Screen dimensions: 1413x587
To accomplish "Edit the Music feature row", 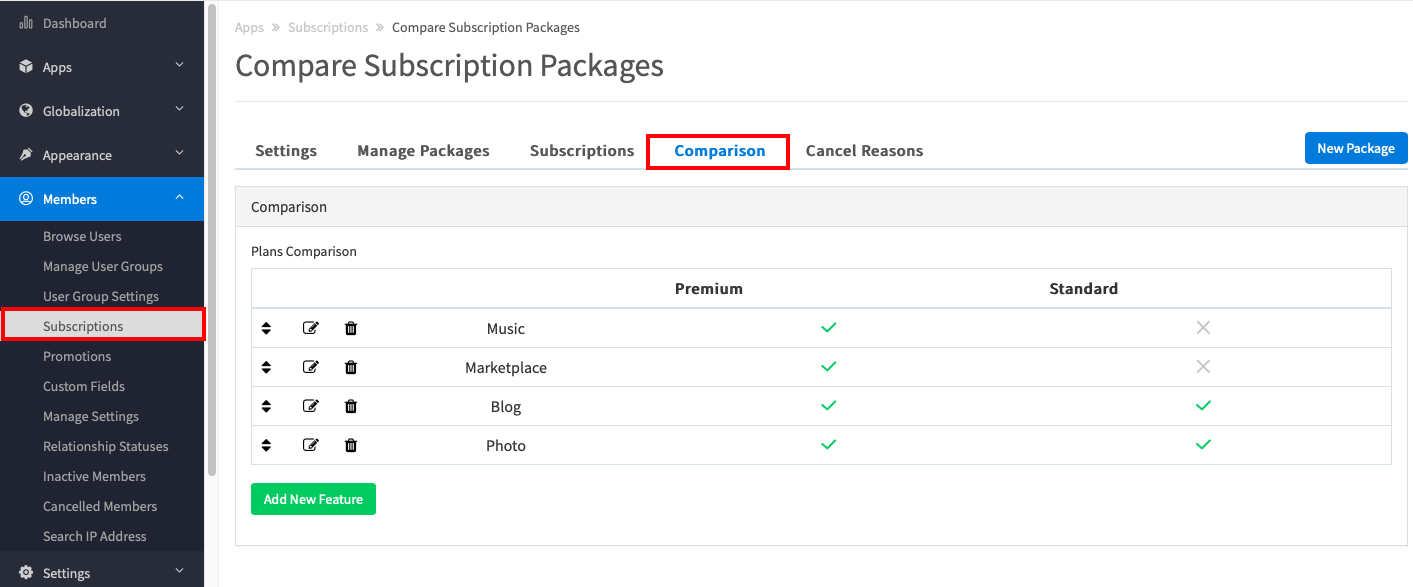I will click(310, 328).
